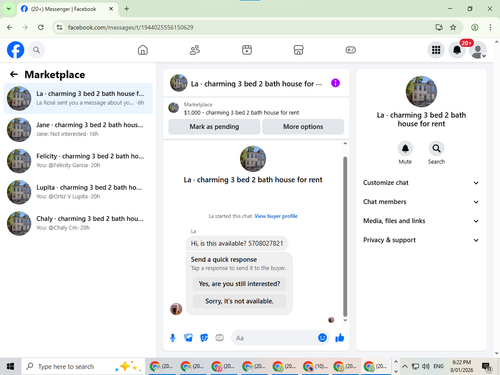Click the chat scrollbar thumb
This screenshot has width=500, height=375.
click(345, 236)
